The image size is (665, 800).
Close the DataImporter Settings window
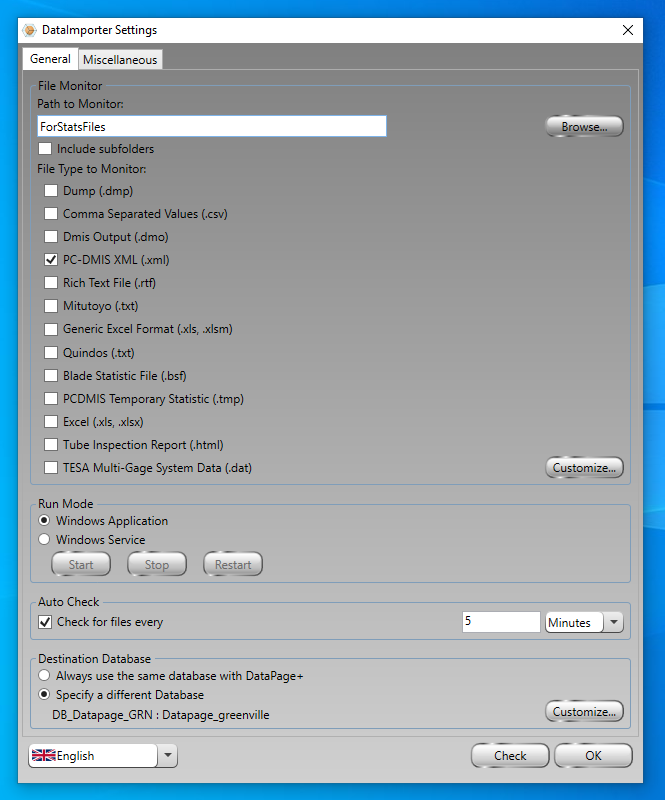pos(628,30)
